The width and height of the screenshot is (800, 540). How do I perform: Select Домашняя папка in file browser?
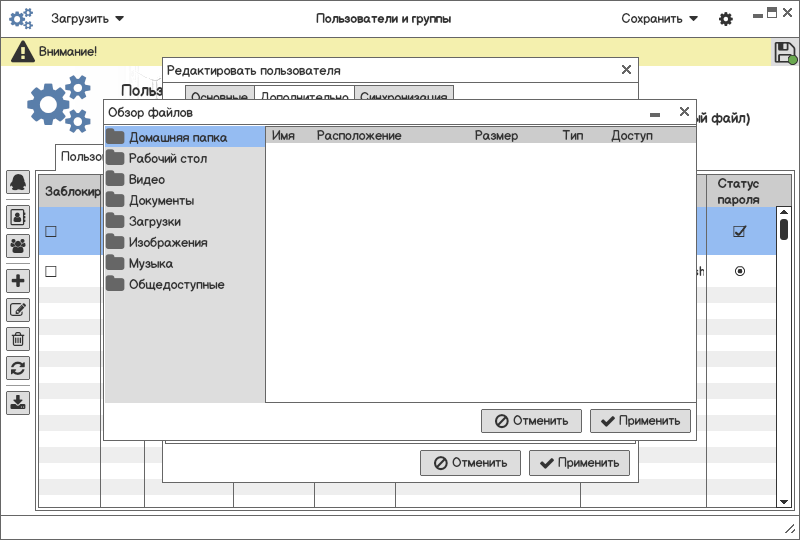[185, 137]
